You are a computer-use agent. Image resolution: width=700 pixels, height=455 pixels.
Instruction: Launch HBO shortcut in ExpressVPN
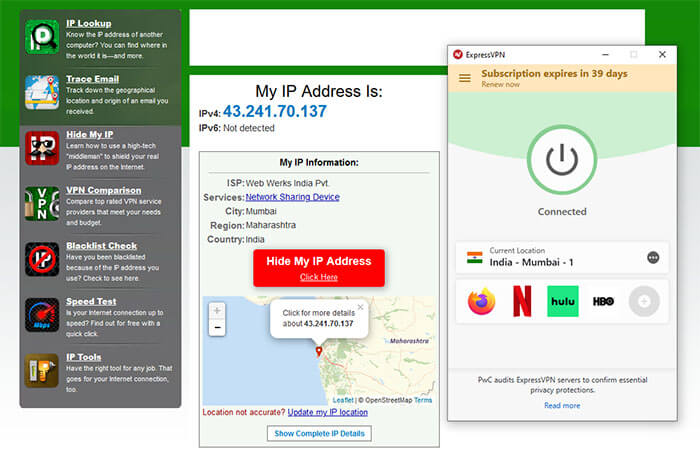pos(603,301)
